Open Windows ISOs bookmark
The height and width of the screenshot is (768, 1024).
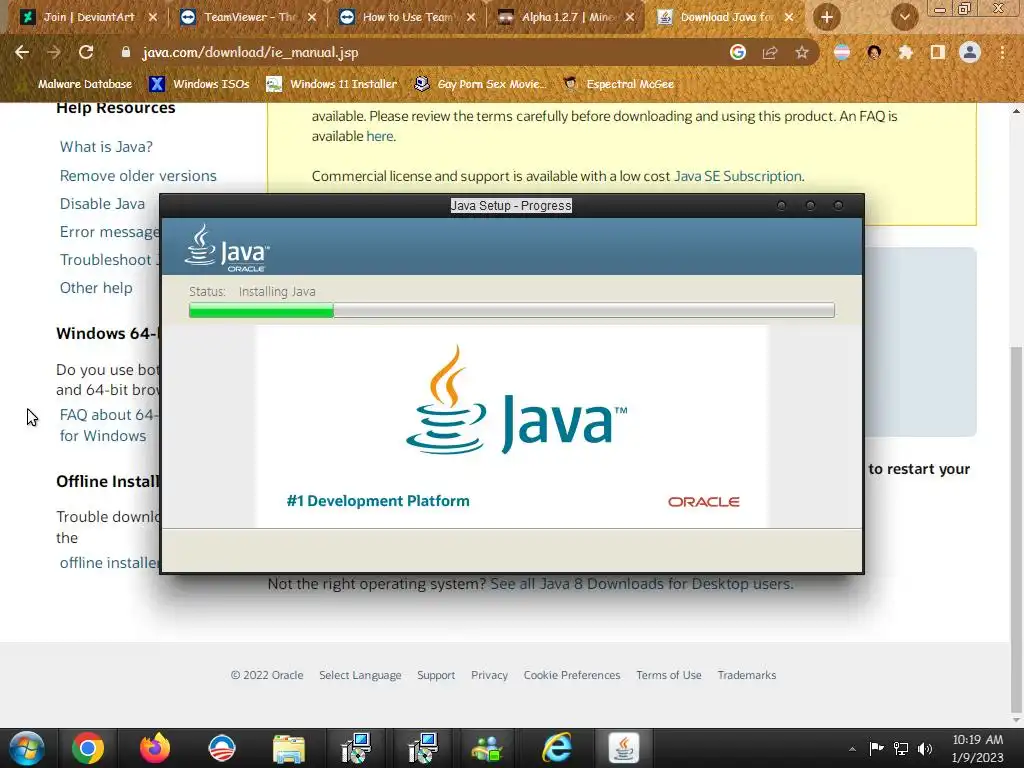point(199,84)
